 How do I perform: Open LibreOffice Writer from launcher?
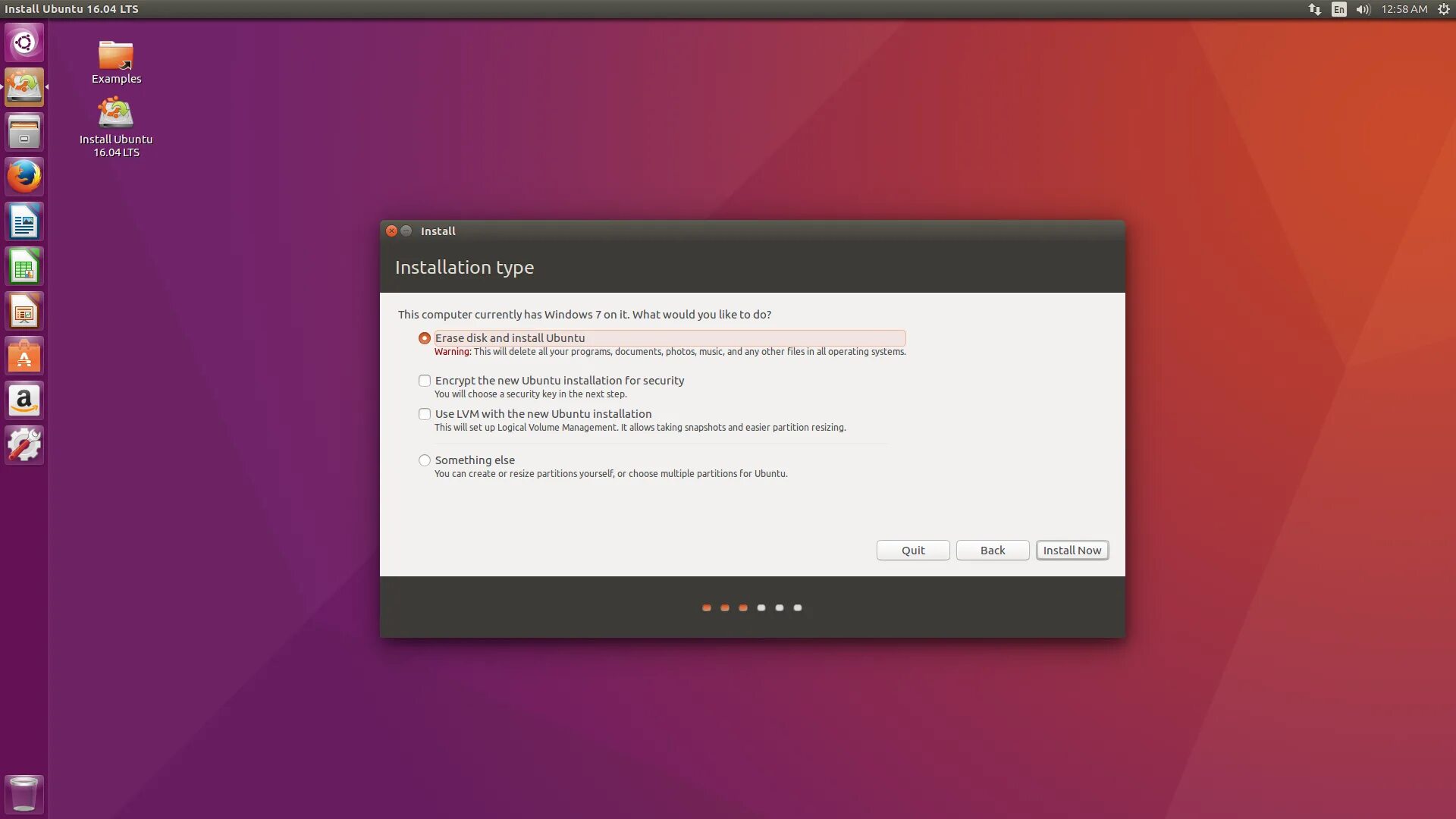point(24,222)
